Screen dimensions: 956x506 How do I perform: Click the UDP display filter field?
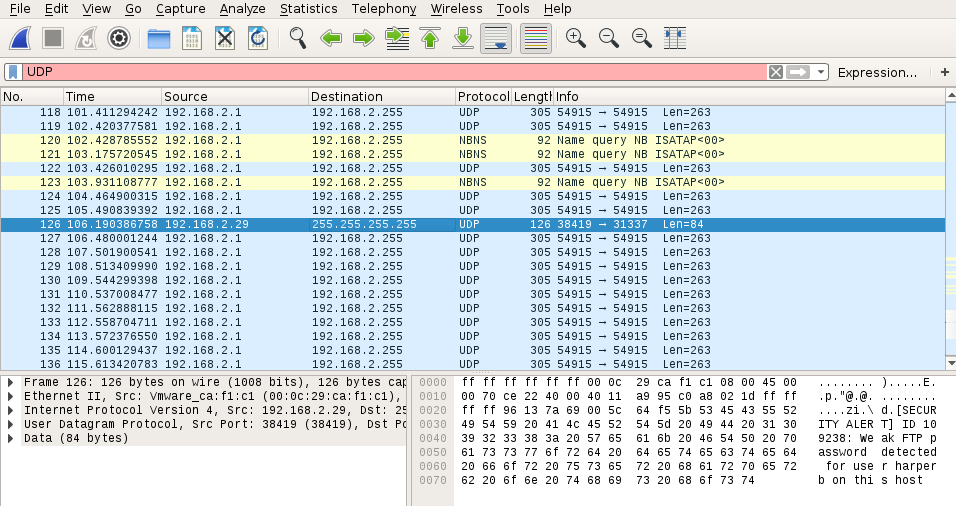tap(394, 72)
